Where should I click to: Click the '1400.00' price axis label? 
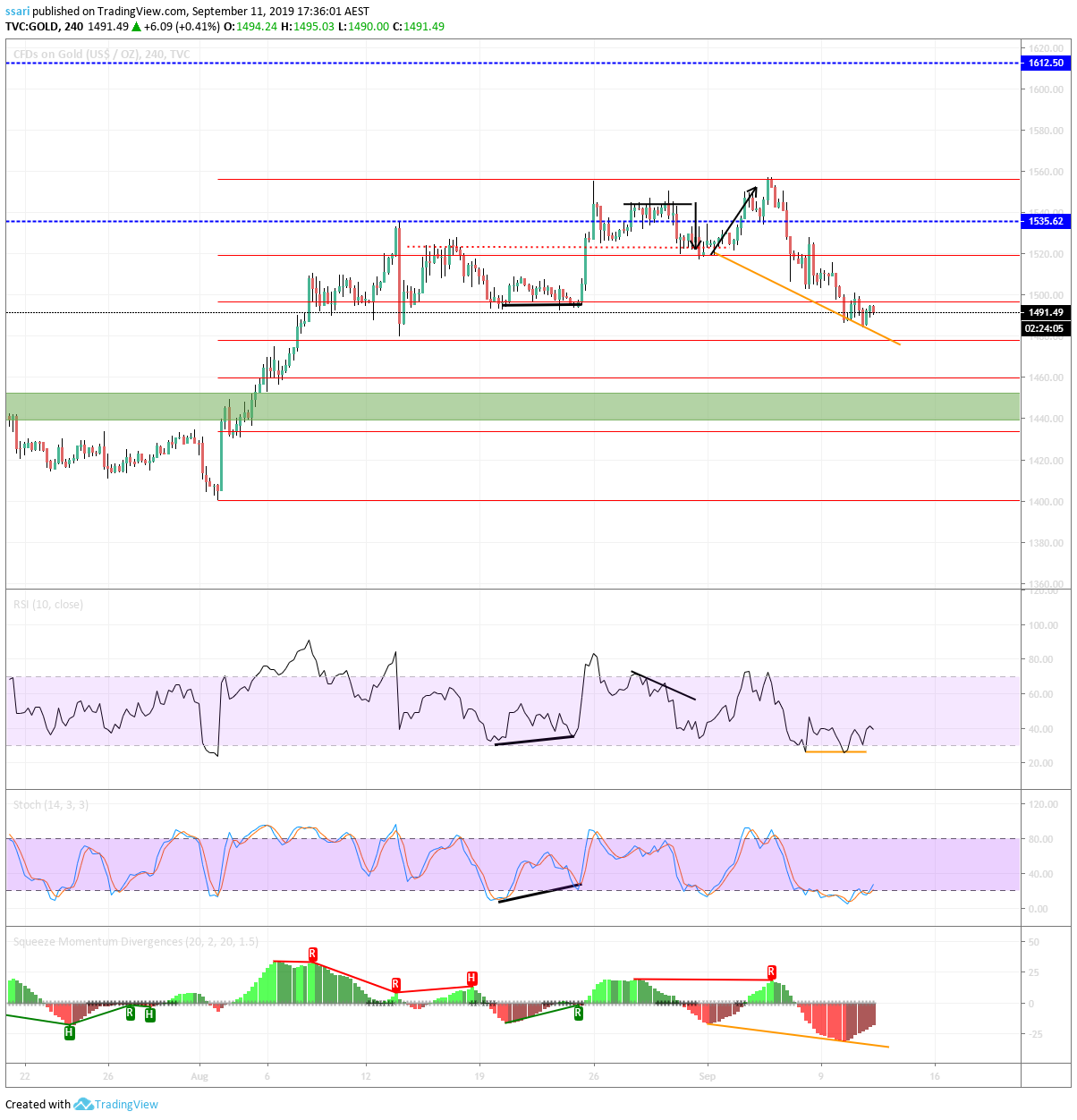[1046, 502]
